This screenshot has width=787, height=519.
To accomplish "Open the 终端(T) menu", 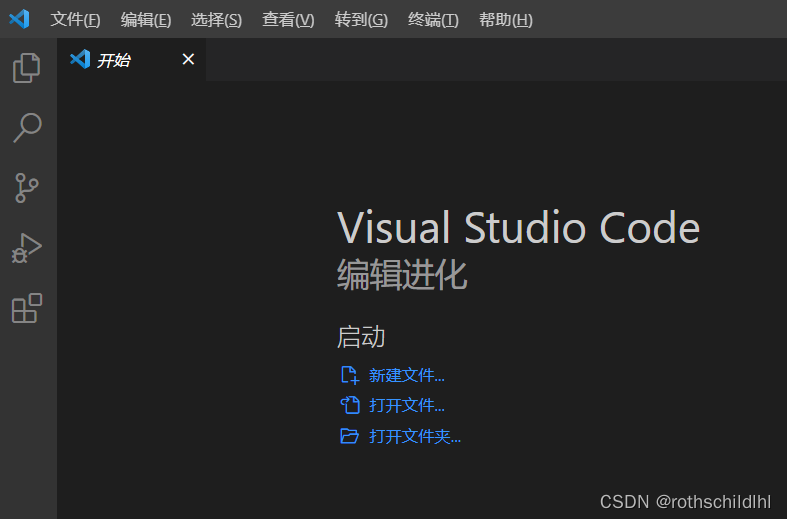I will coord(433,20).
